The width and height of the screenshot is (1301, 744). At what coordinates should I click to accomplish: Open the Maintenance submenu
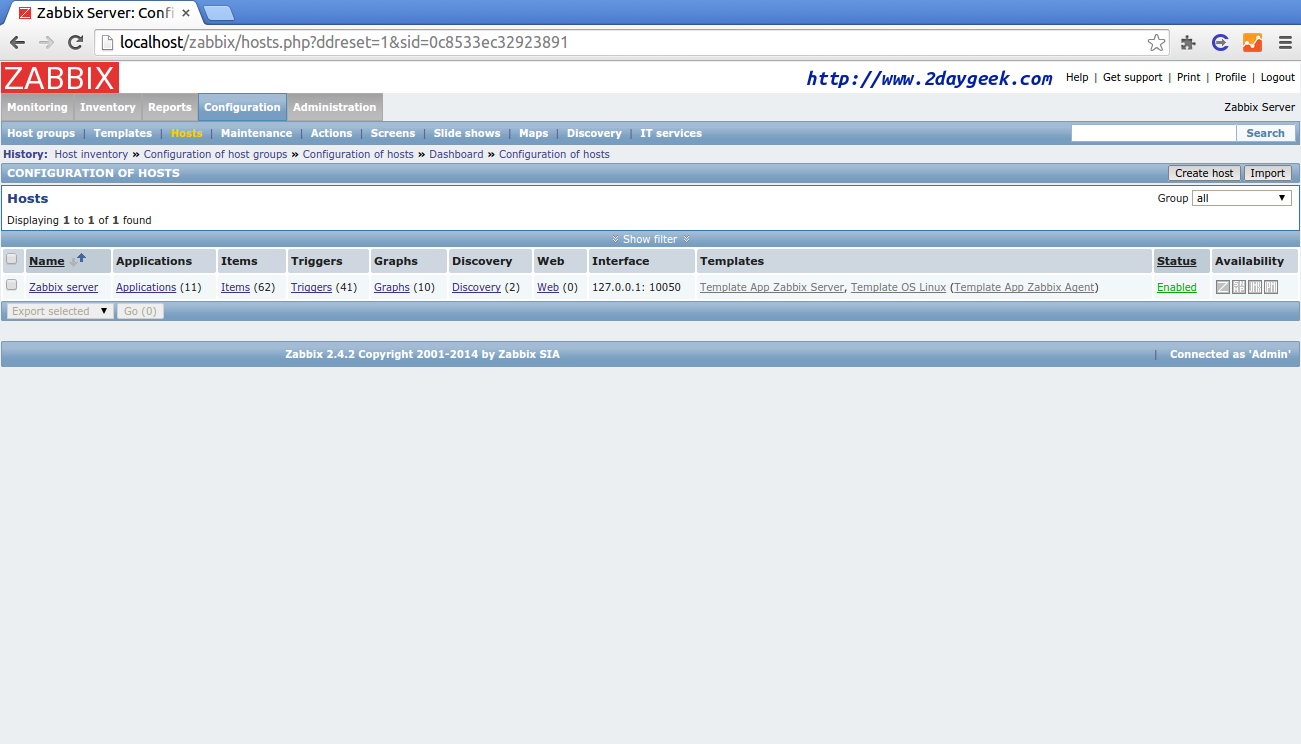pos(257,133)
